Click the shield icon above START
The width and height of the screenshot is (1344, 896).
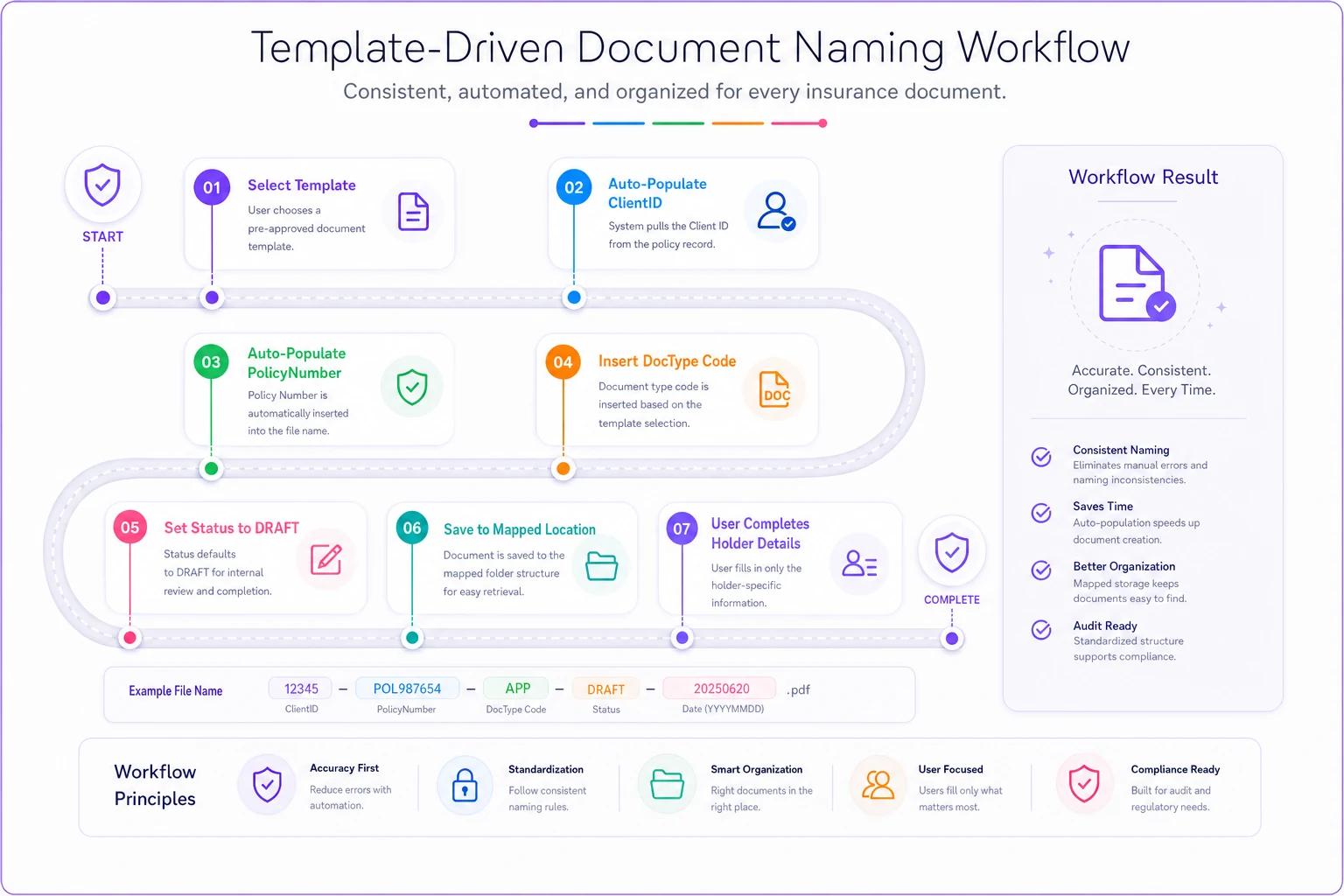coord(102,185)
